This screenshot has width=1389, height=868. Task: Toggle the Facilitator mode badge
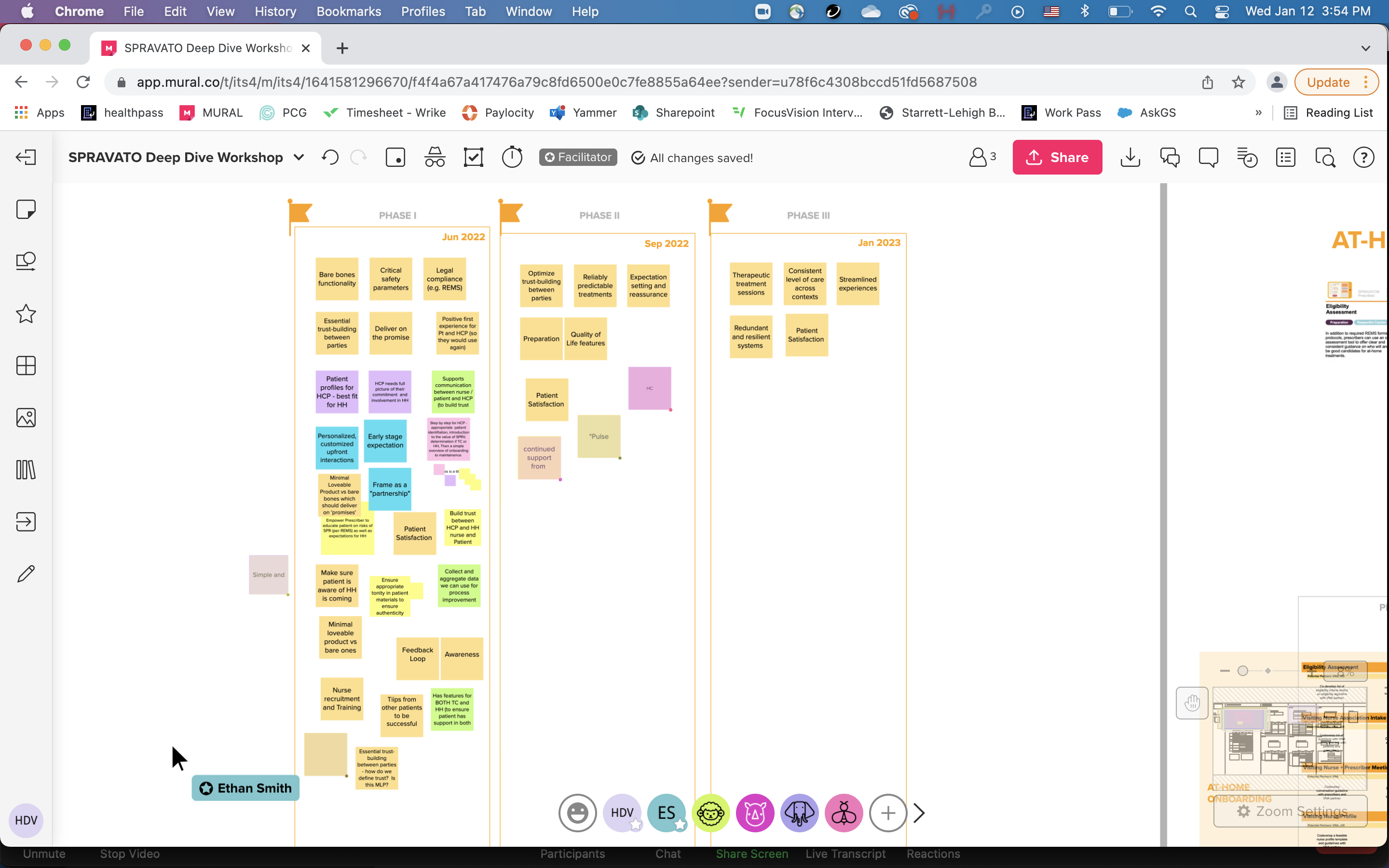tap(577, 157)
